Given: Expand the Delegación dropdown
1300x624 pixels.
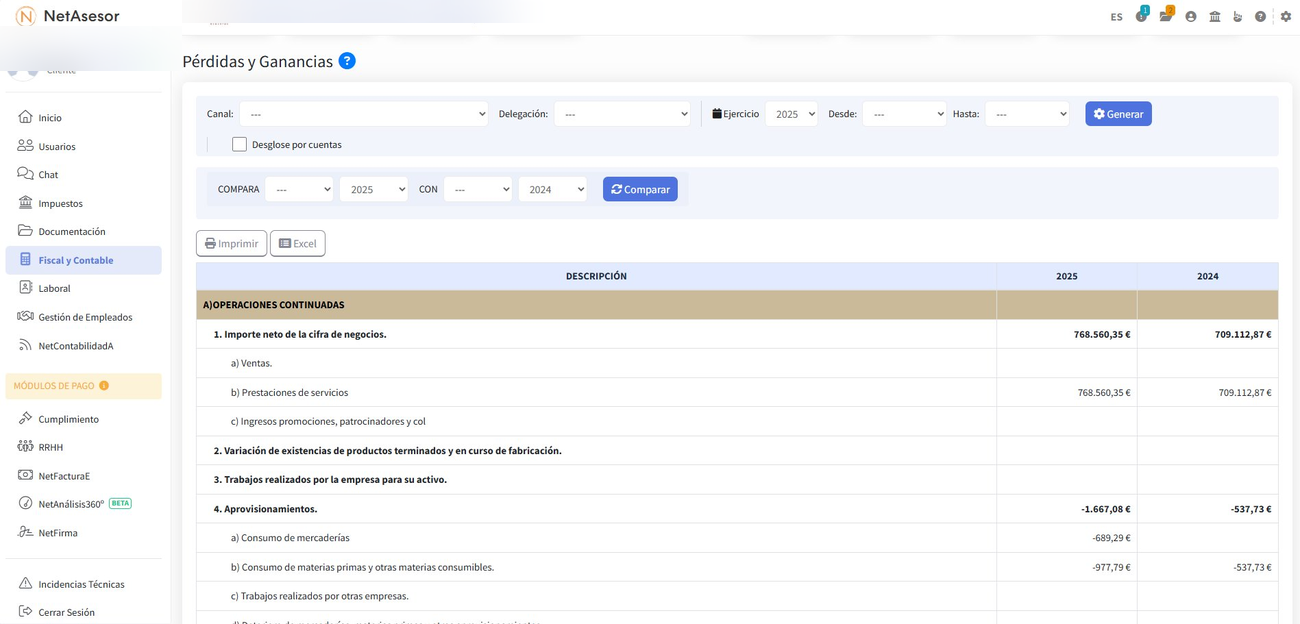Looking at the screenshot, I should pos(622,114).
